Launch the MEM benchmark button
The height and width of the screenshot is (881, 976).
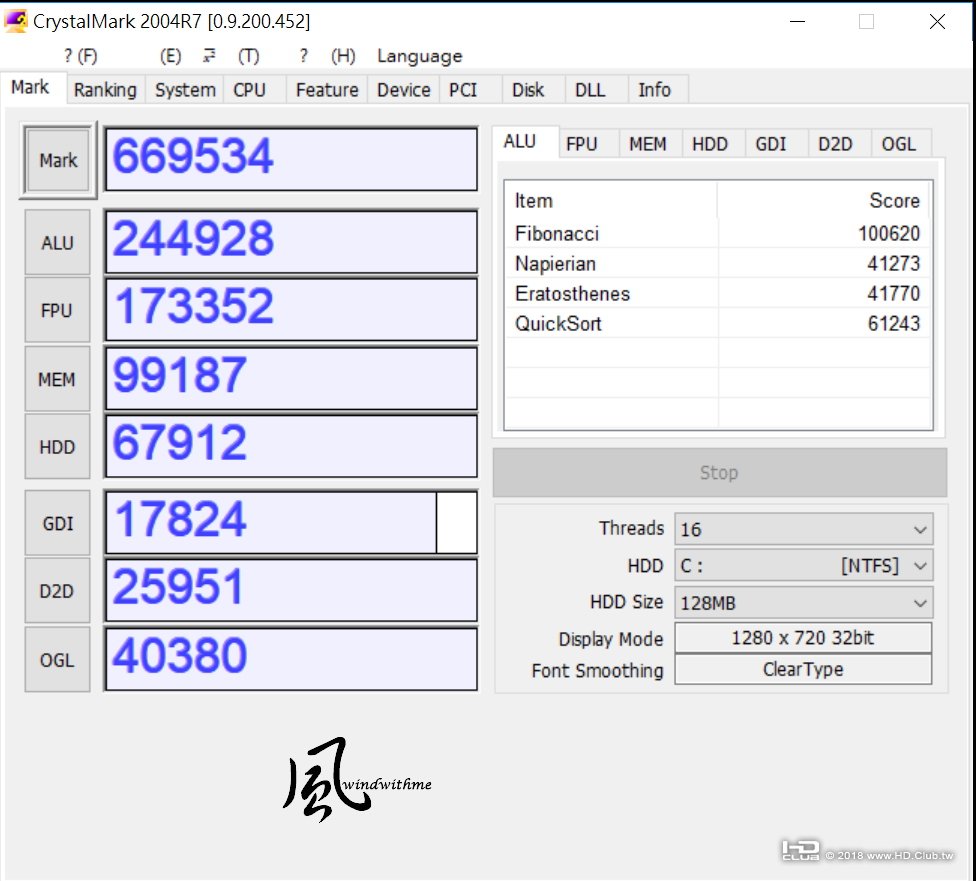pyautogui.click(x=57, y=379)
